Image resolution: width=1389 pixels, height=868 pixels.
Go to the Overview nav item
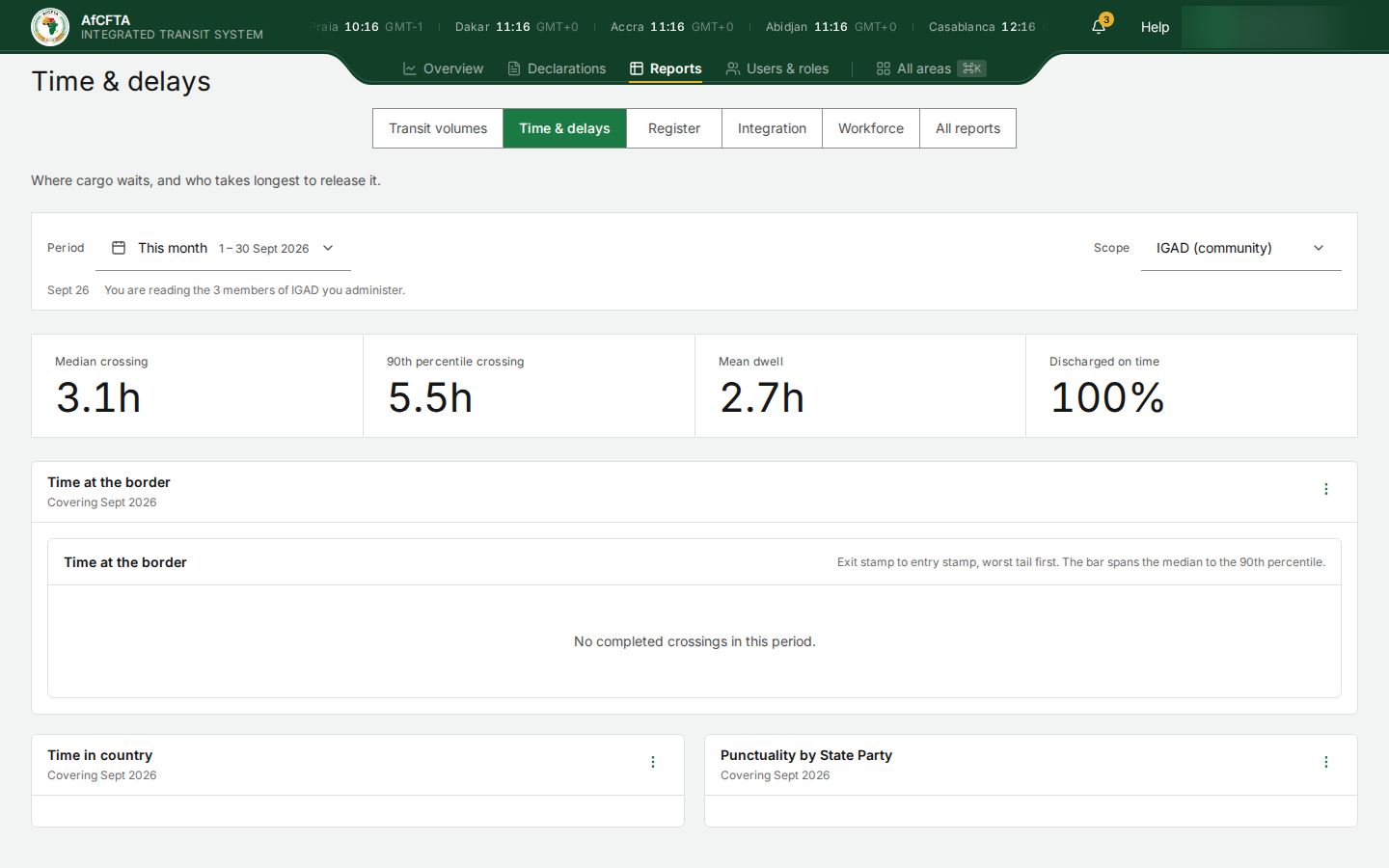coord(443,68)
